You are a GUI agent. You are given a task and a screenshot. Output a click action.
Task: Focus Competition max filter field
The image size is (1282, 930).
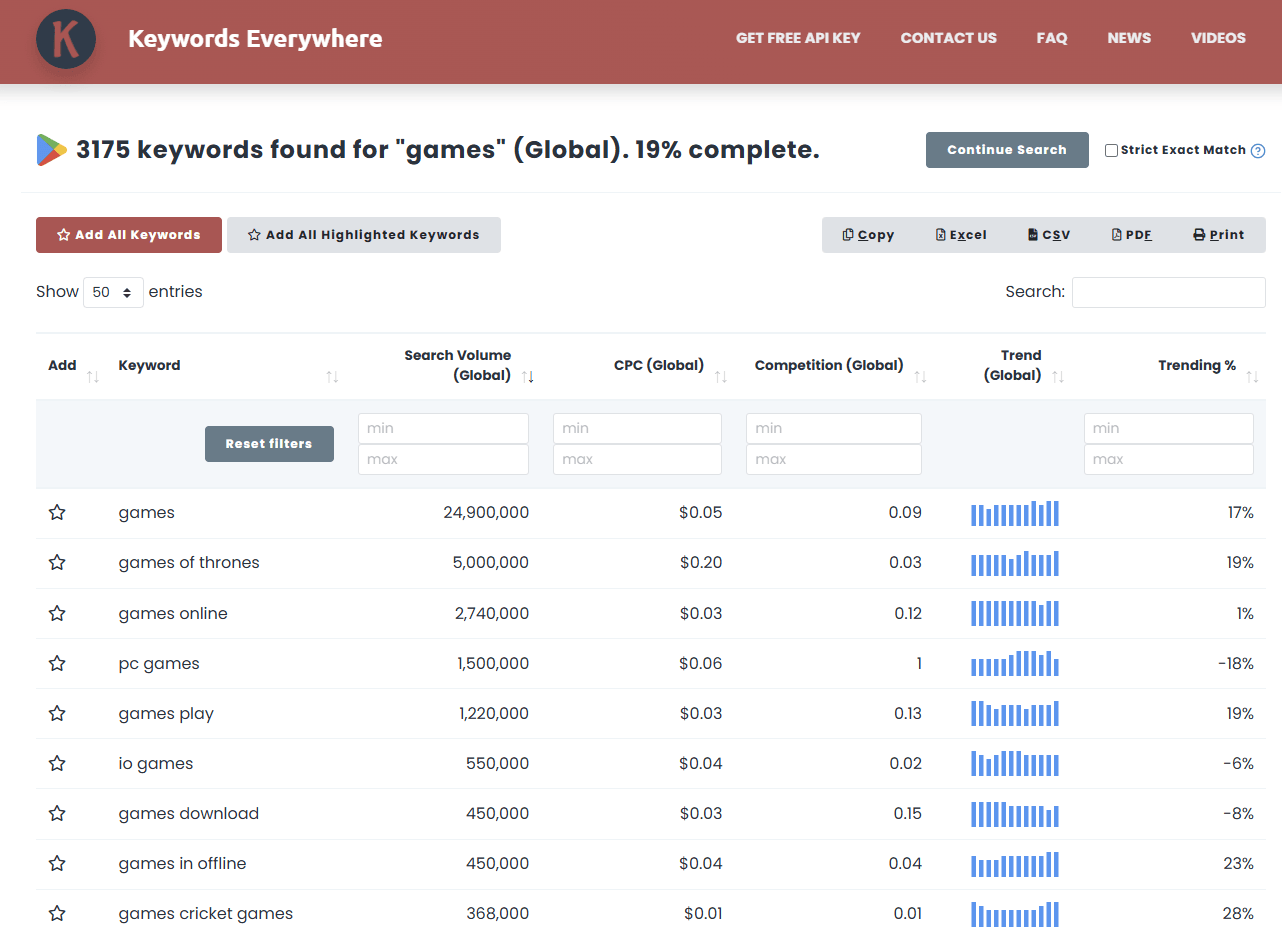click(x=834, y=459)
